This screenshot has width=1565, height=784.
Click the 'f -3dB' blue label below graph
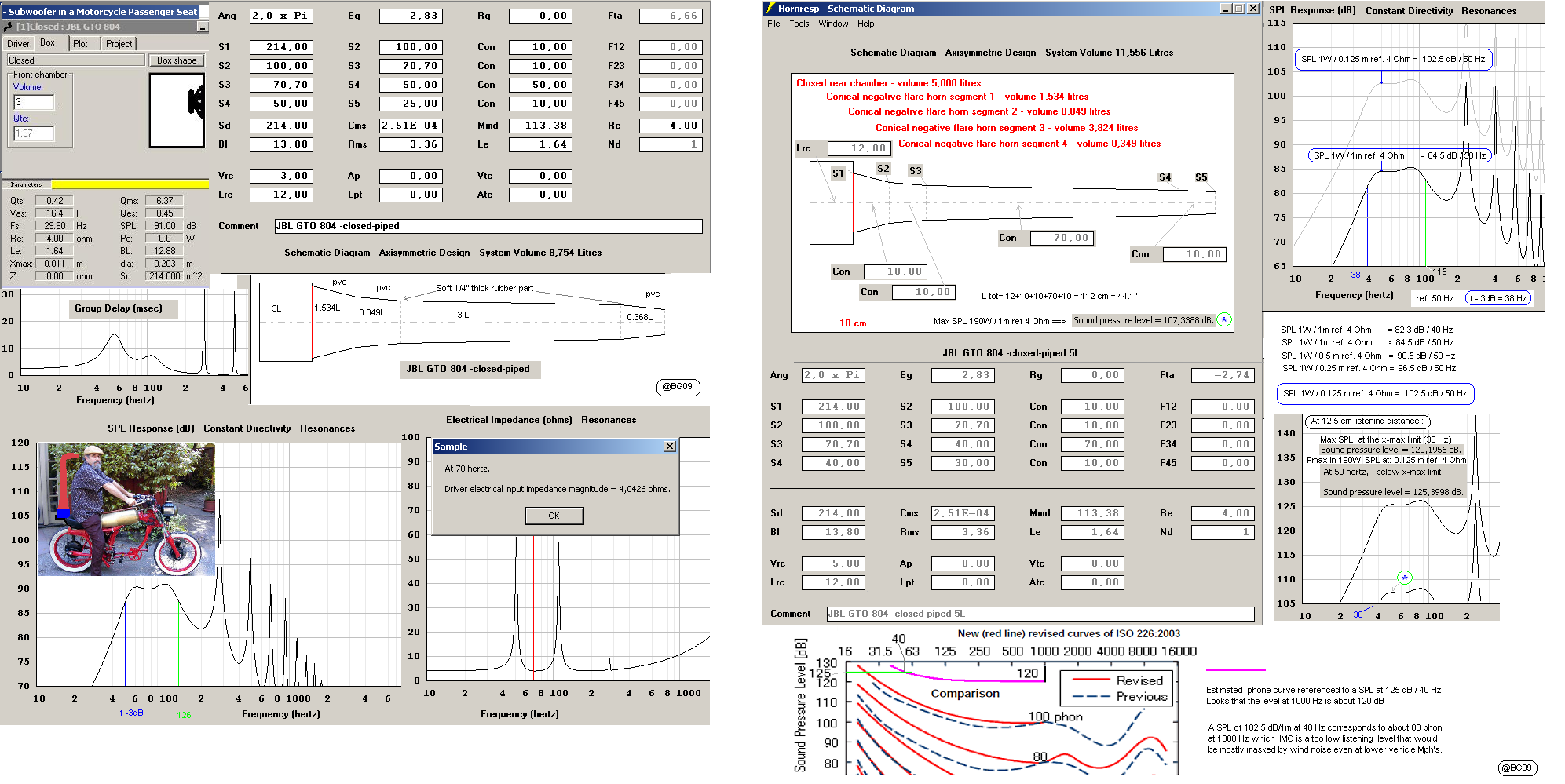click(131, 713)
